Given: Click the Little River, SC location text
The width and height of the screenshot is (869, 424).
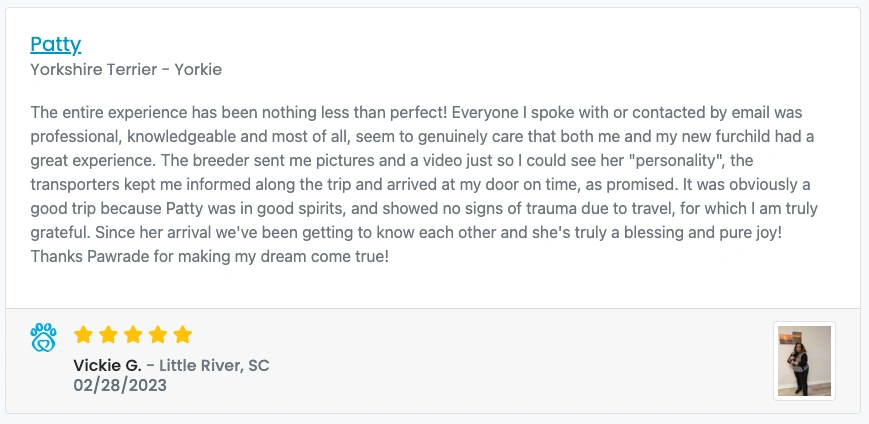Looking at the screenshot, I should pos(215,366).
